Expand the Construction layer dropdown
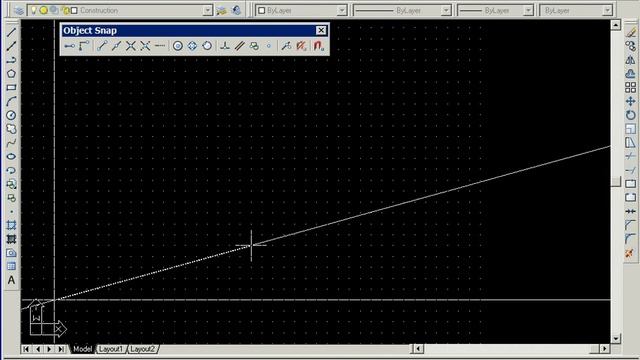Screen dimensions: 640x360 point(207,11)
